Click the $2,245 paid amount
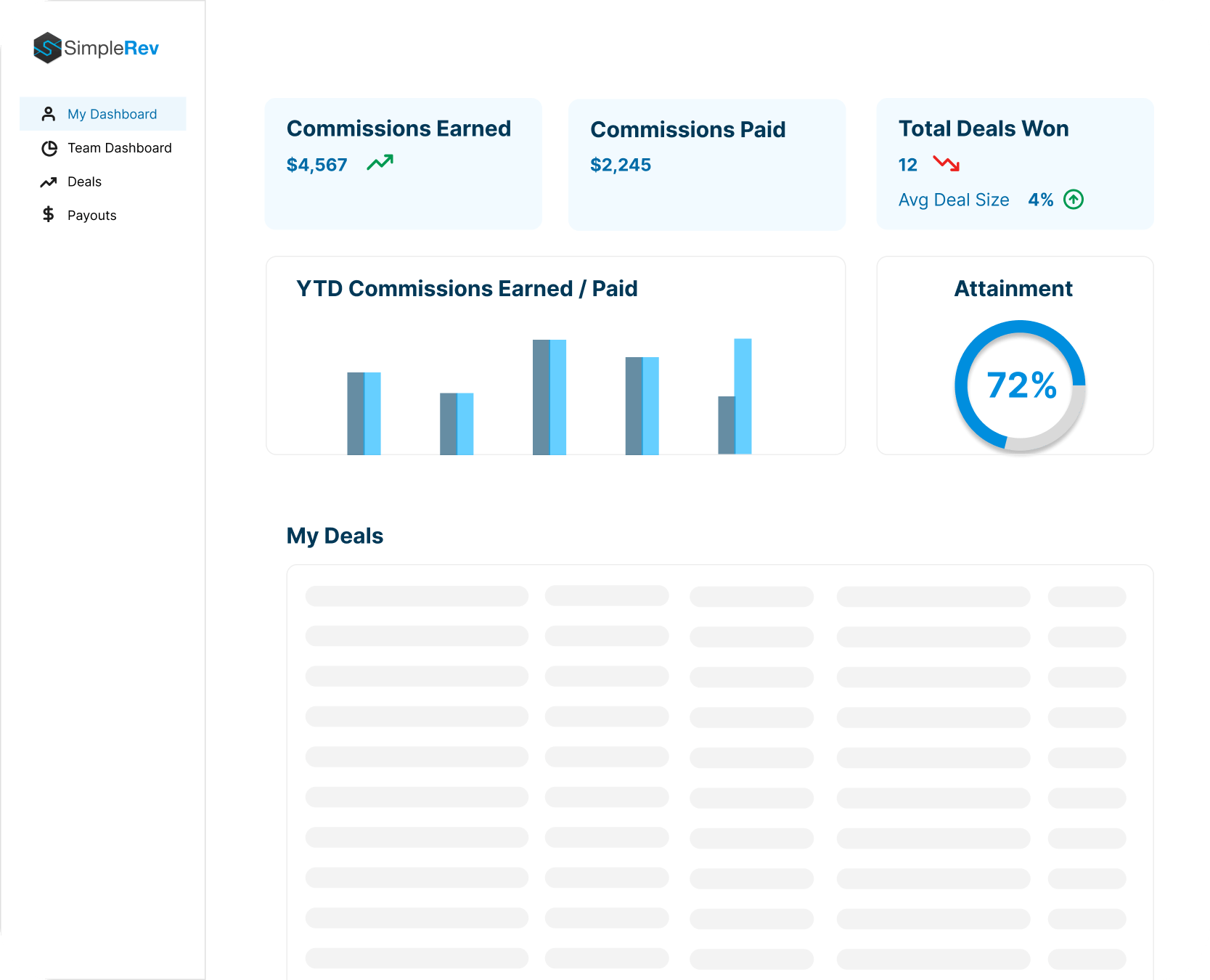 pos(621,165)
